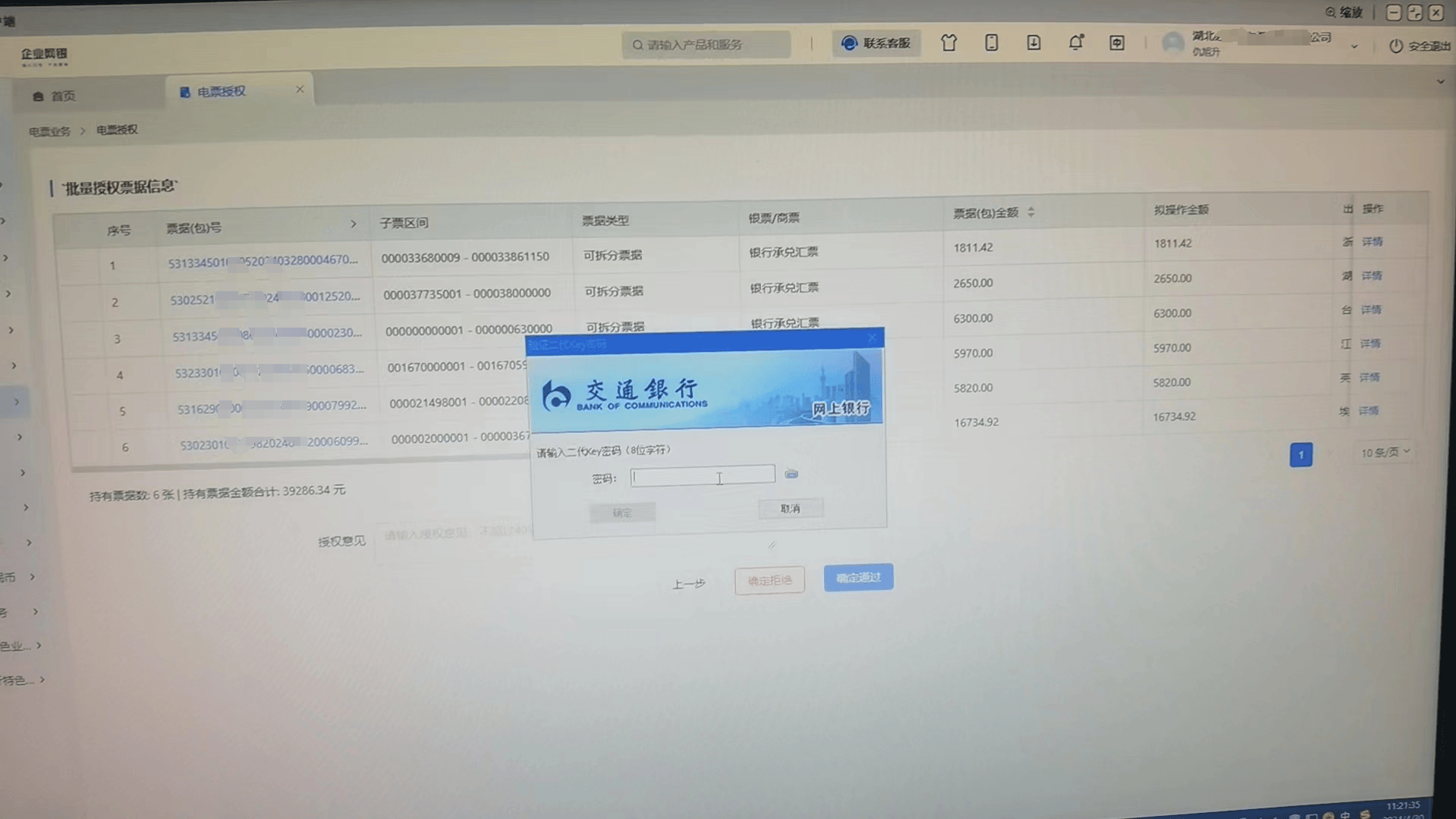1456x819 pixels.
Task: Sort by 票据(包)金额 using sort arrows
Action: coord(1032,213)
